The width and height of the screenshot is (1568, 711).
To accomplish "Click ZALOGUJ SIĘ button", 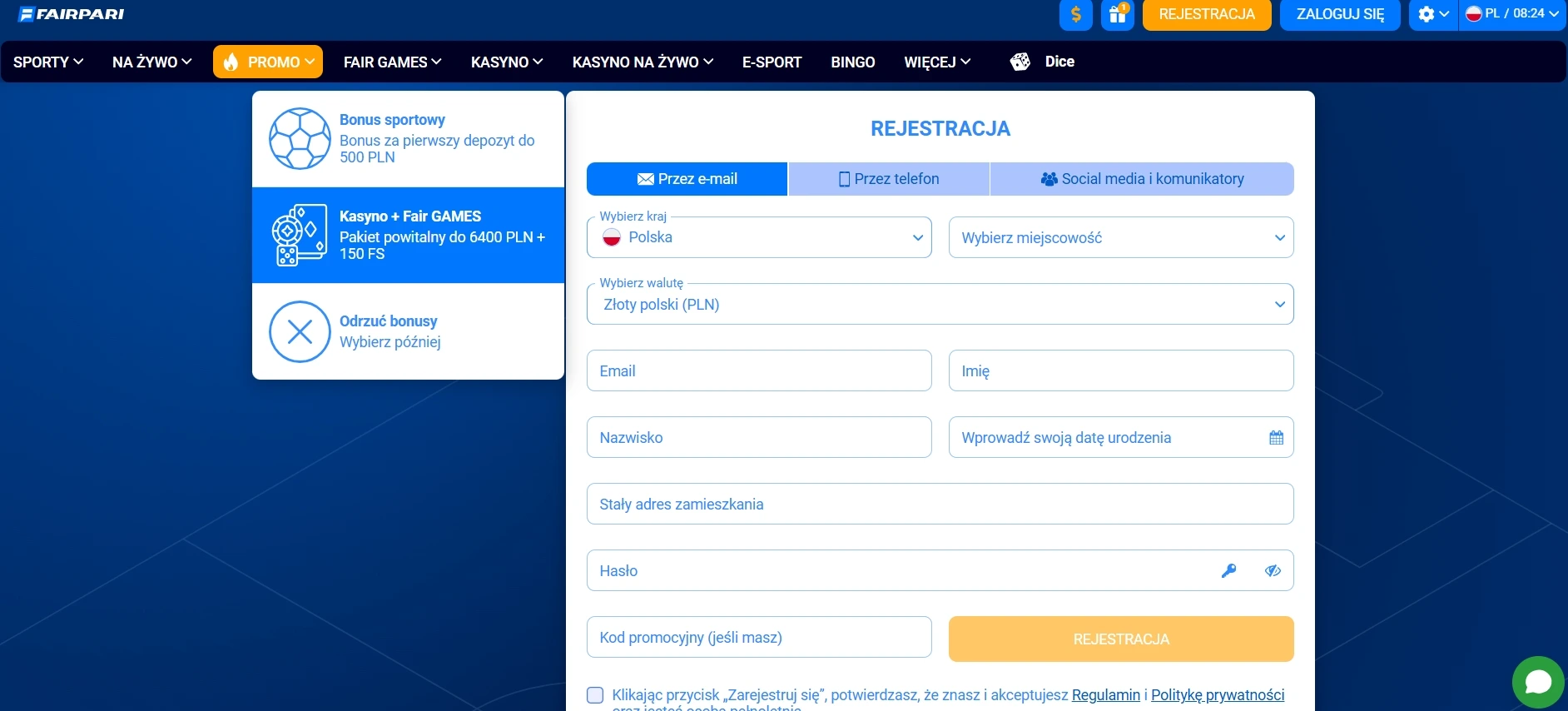I will coord(1340,14).
